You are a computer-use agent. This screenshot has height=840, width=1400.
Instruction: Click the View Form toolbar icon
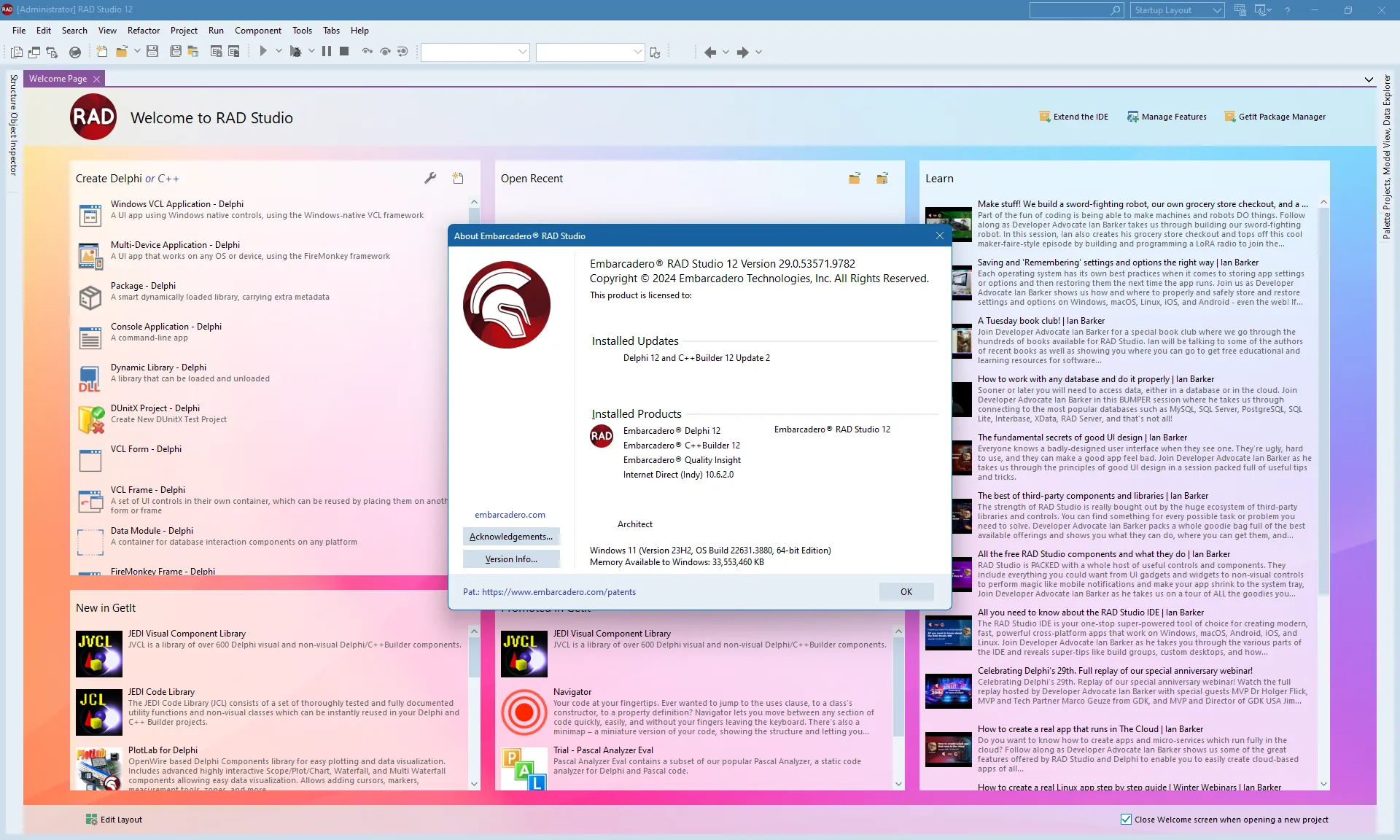34,52
